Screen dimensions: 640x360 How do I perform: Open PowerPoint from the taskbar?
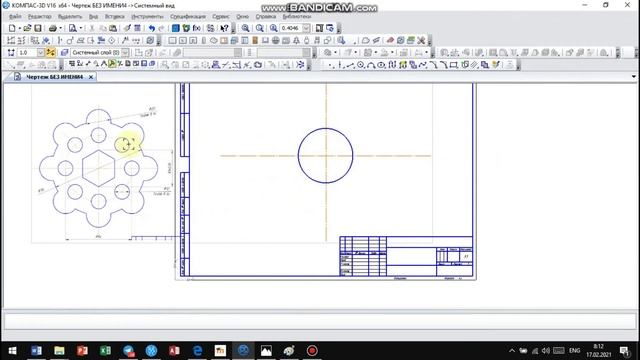click(x=82, y=351)
